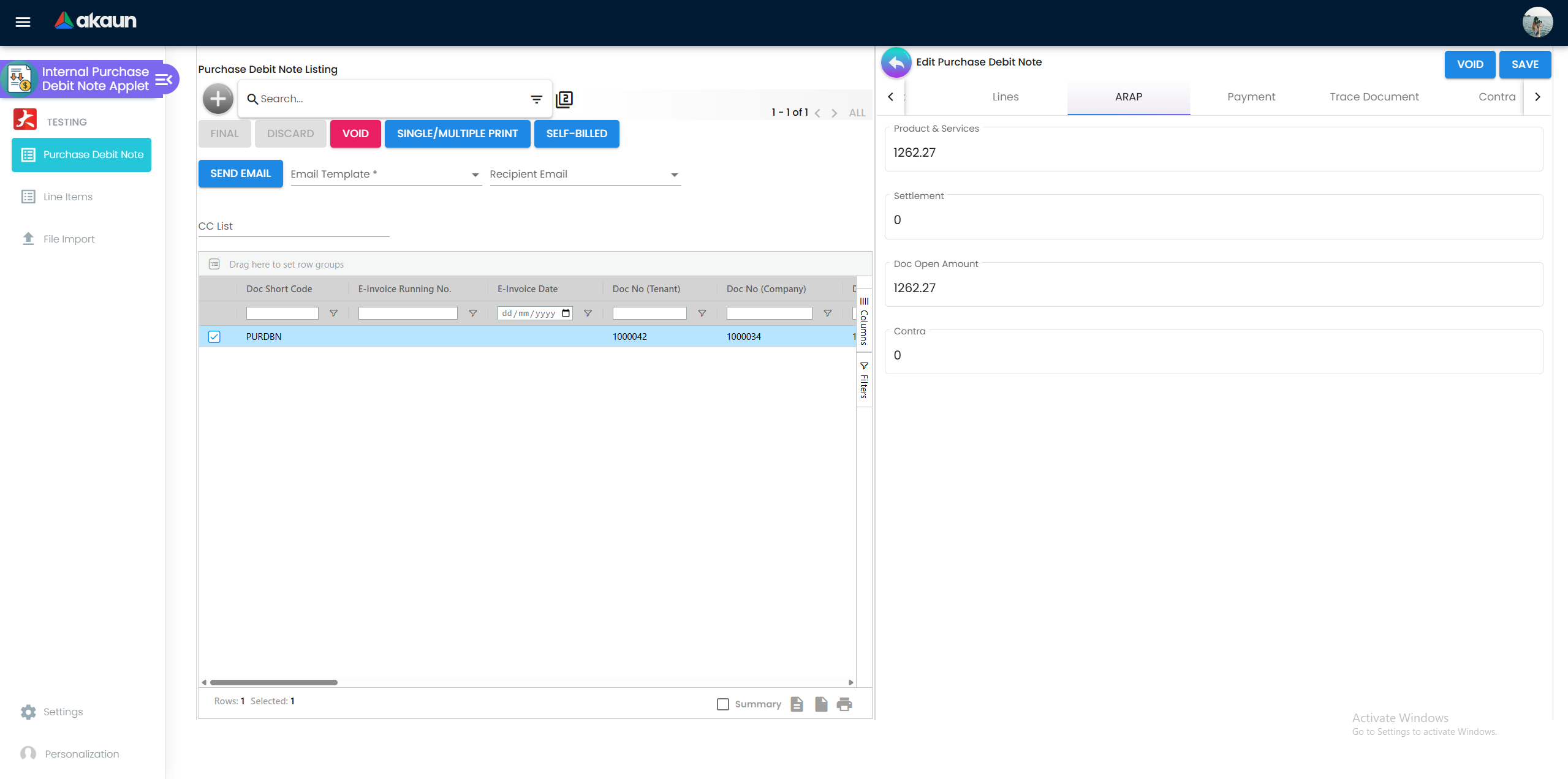Collapse the applet sidebar menu icon
Image resolution: width=1568 pixels, height=779 pixels.
pos(164,79)
